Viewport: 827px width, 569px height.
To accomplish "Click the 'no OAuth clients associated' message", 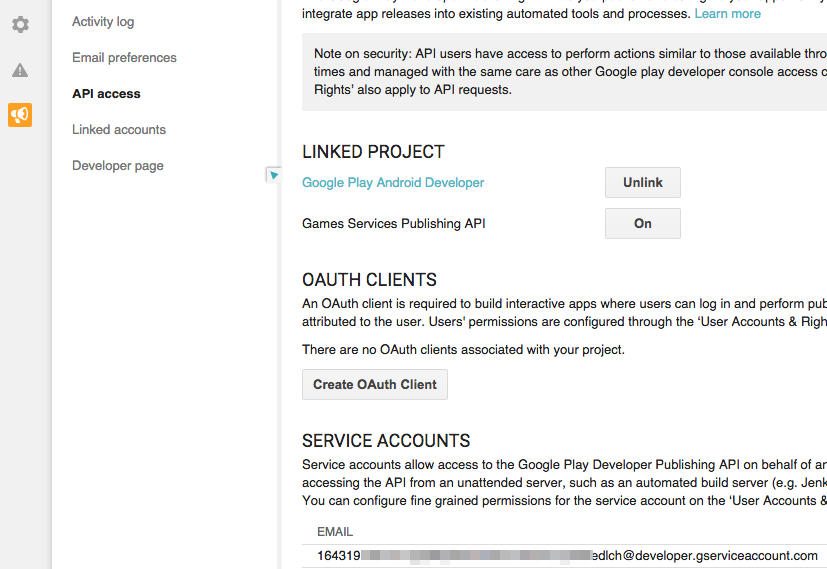I will point(463,350).
